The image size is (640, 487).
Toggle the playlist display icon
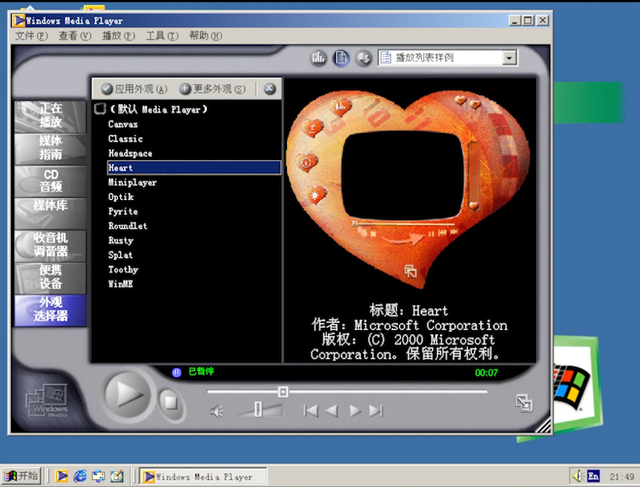341,58
